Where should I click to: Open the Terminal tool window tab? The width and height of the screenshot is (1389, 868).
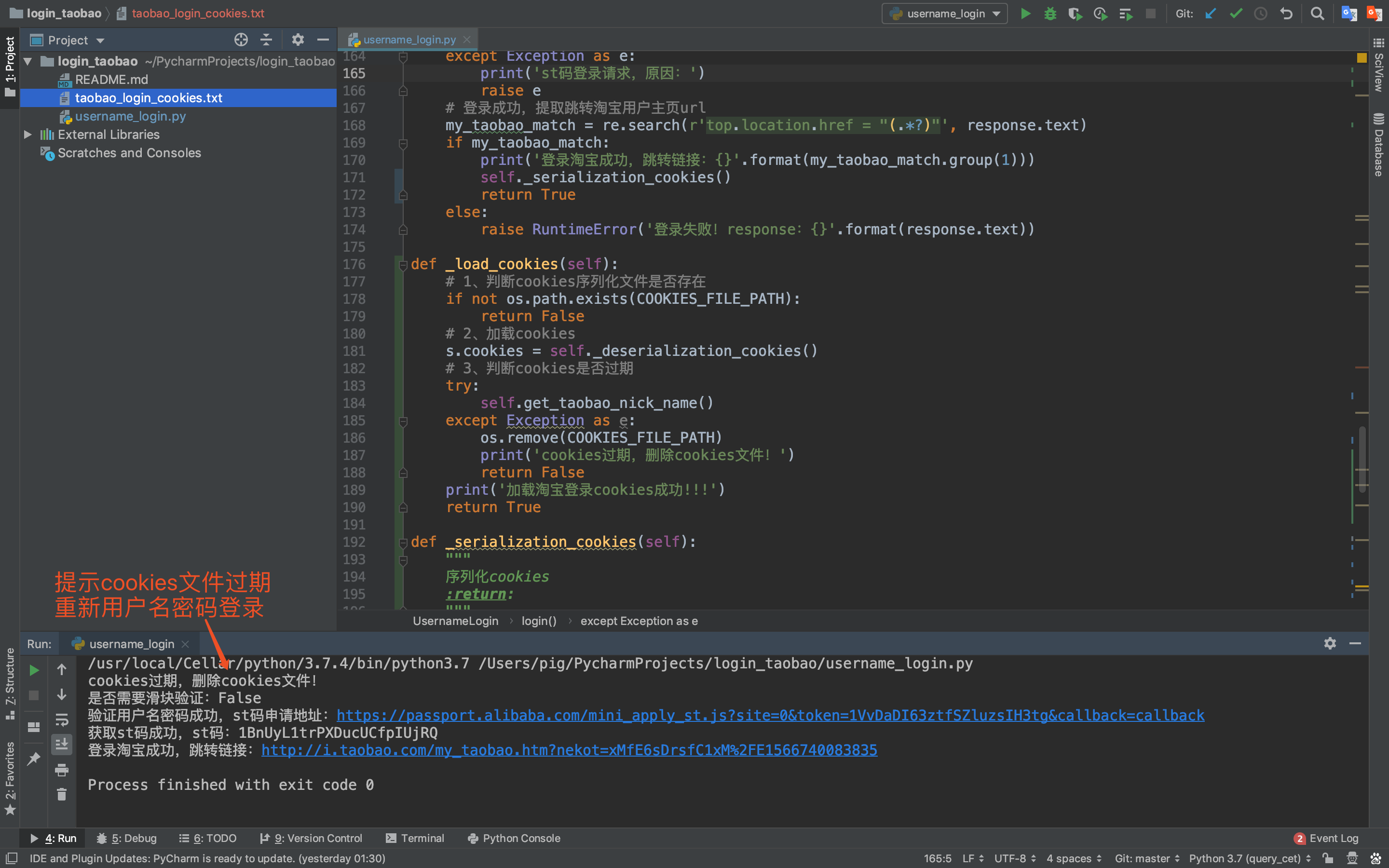(x=415, y=838)
